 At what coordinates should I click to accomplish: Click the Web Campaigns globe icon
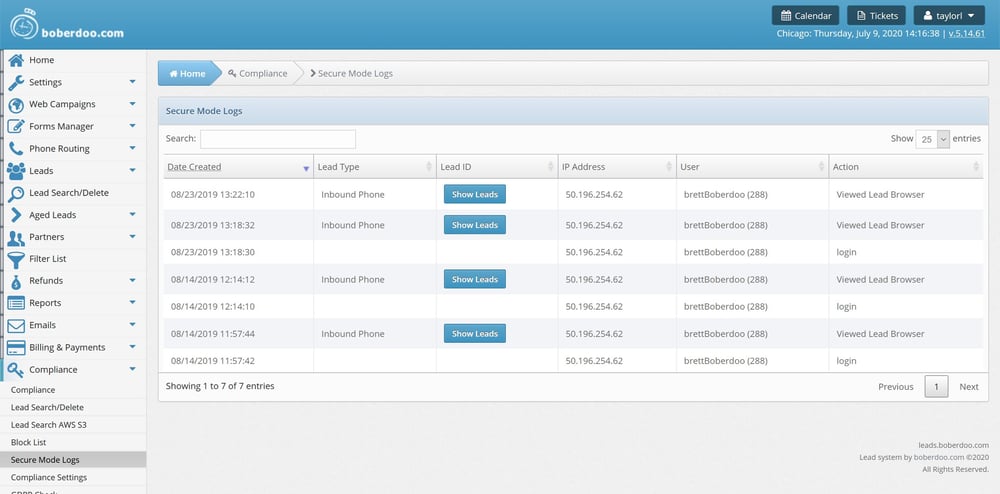16,104
